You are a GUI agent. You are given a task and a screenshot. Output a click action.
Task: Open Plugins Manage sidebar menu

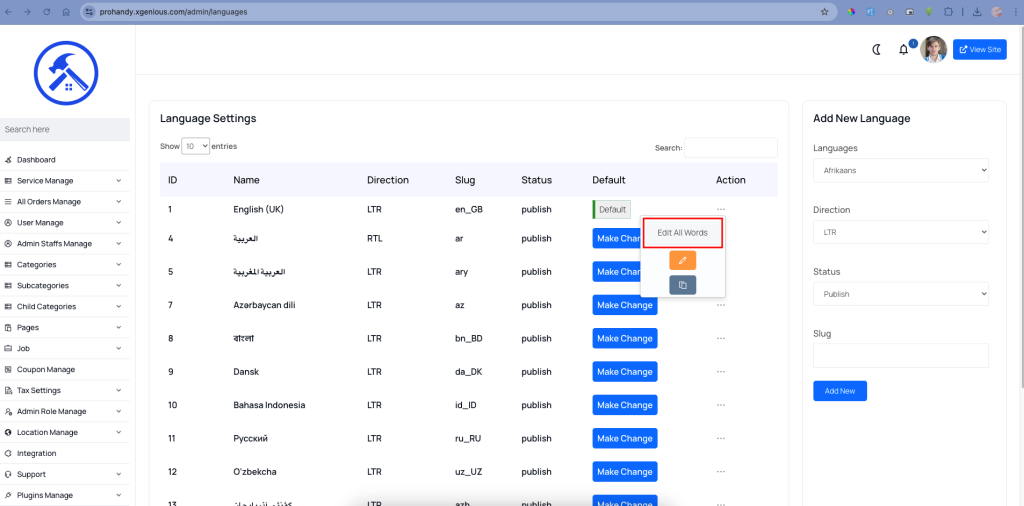coord(65,495)
